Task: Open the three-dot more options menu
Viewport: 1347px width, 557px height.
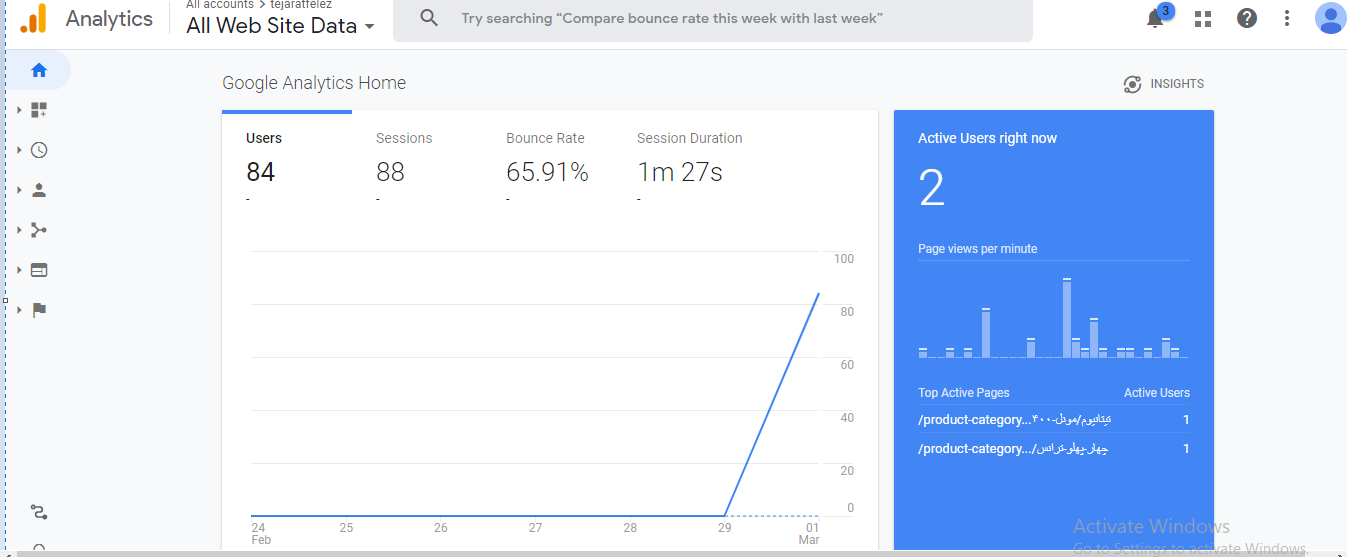Action: click(1287, 18)
